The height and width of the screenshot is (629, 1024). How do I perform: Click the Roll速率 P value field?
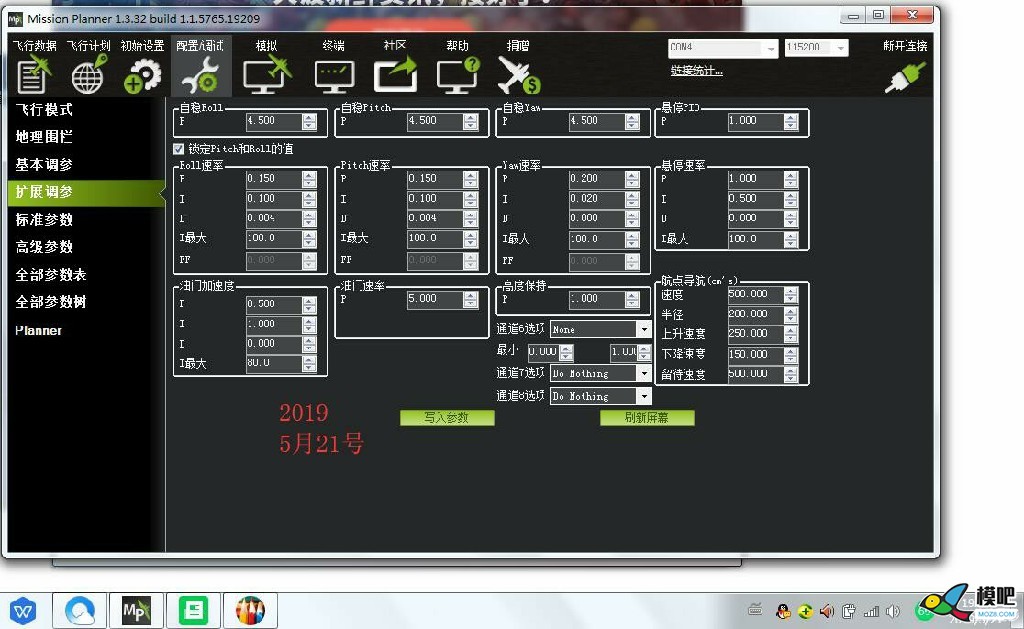point(274,179)
